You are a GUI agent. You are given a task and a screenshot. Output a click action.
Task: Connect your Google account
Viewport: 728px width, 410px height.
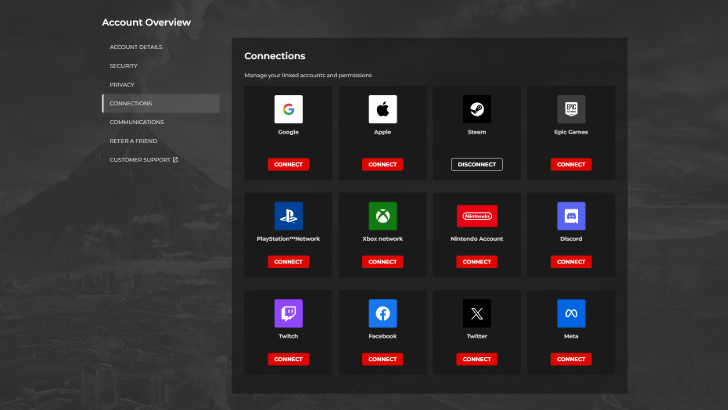tap(288, 164)
